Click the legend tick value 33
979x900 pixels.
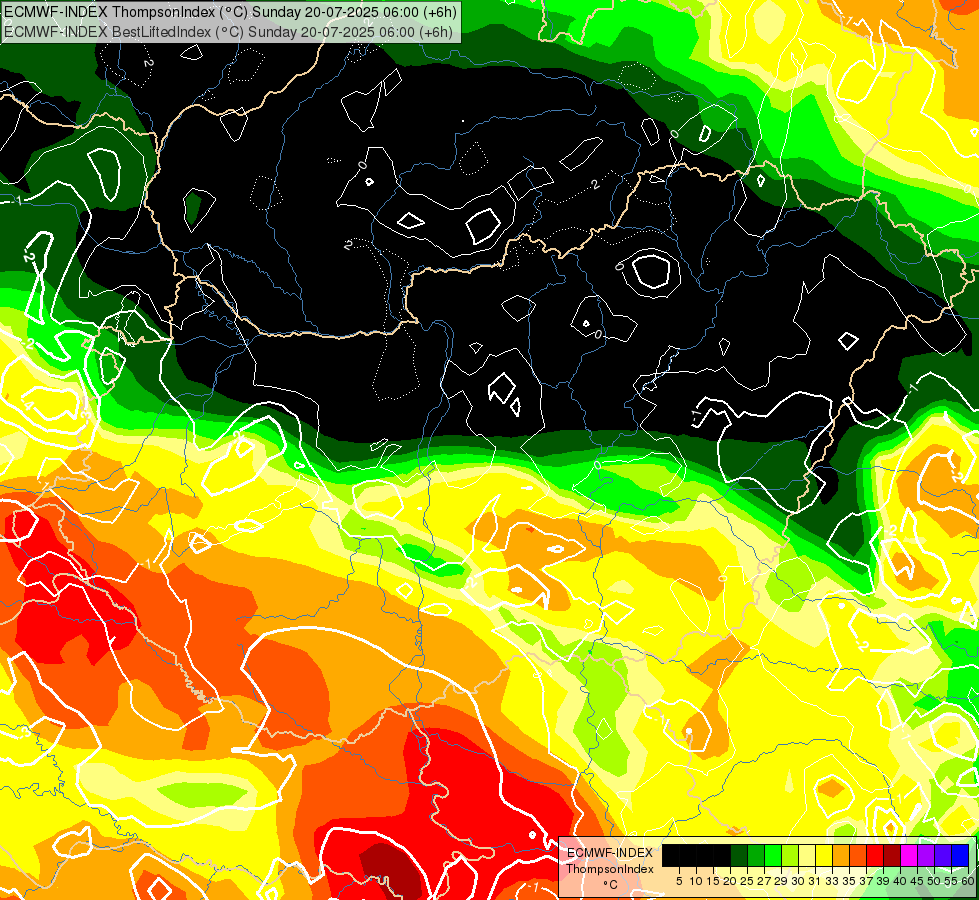[x=832, y=881]
